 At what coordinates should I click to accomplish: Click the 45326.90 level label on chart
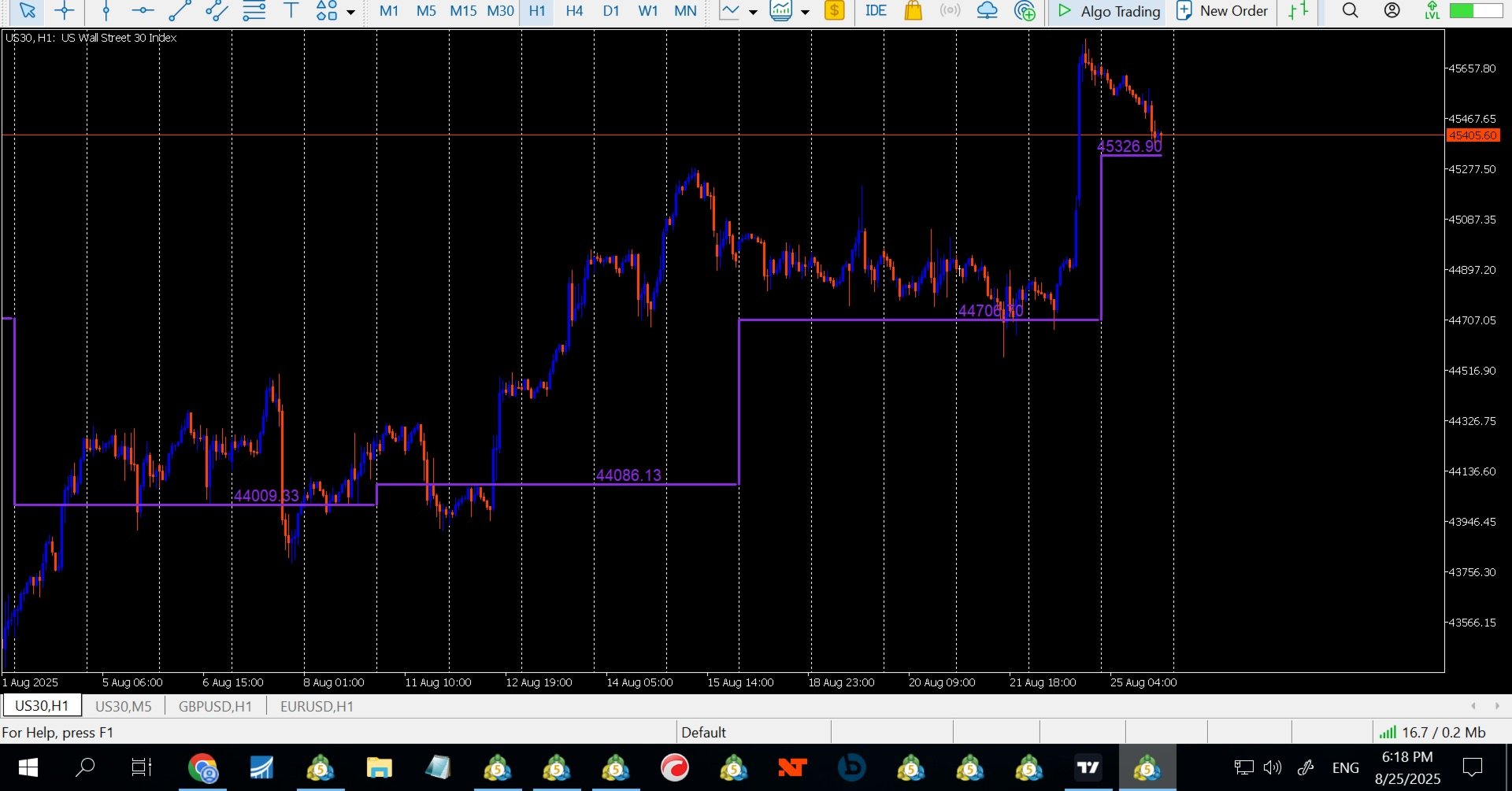click(x=1129, y=146)
